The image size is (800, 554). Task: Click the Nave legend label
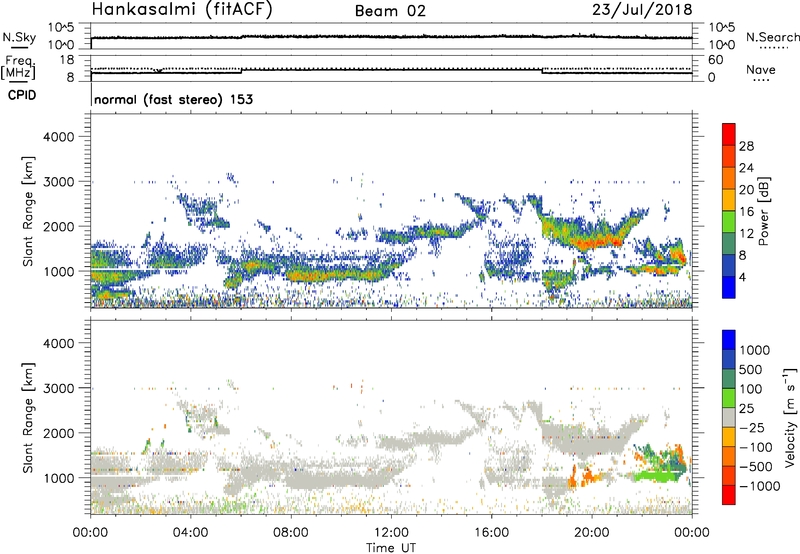pos(761,69)
